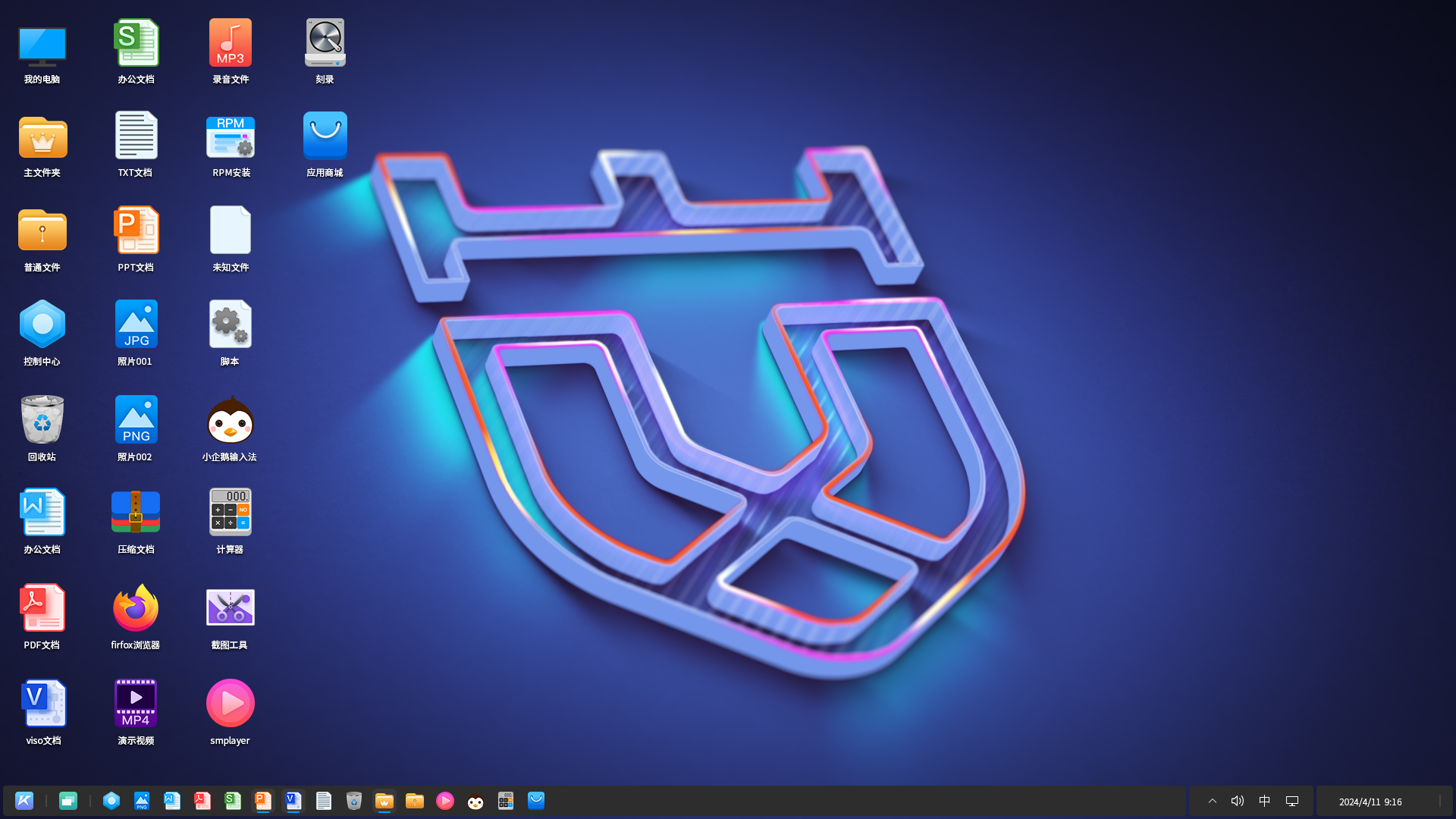
Task: Expand the system tray hidden icons arrow
Action: 1213,801
